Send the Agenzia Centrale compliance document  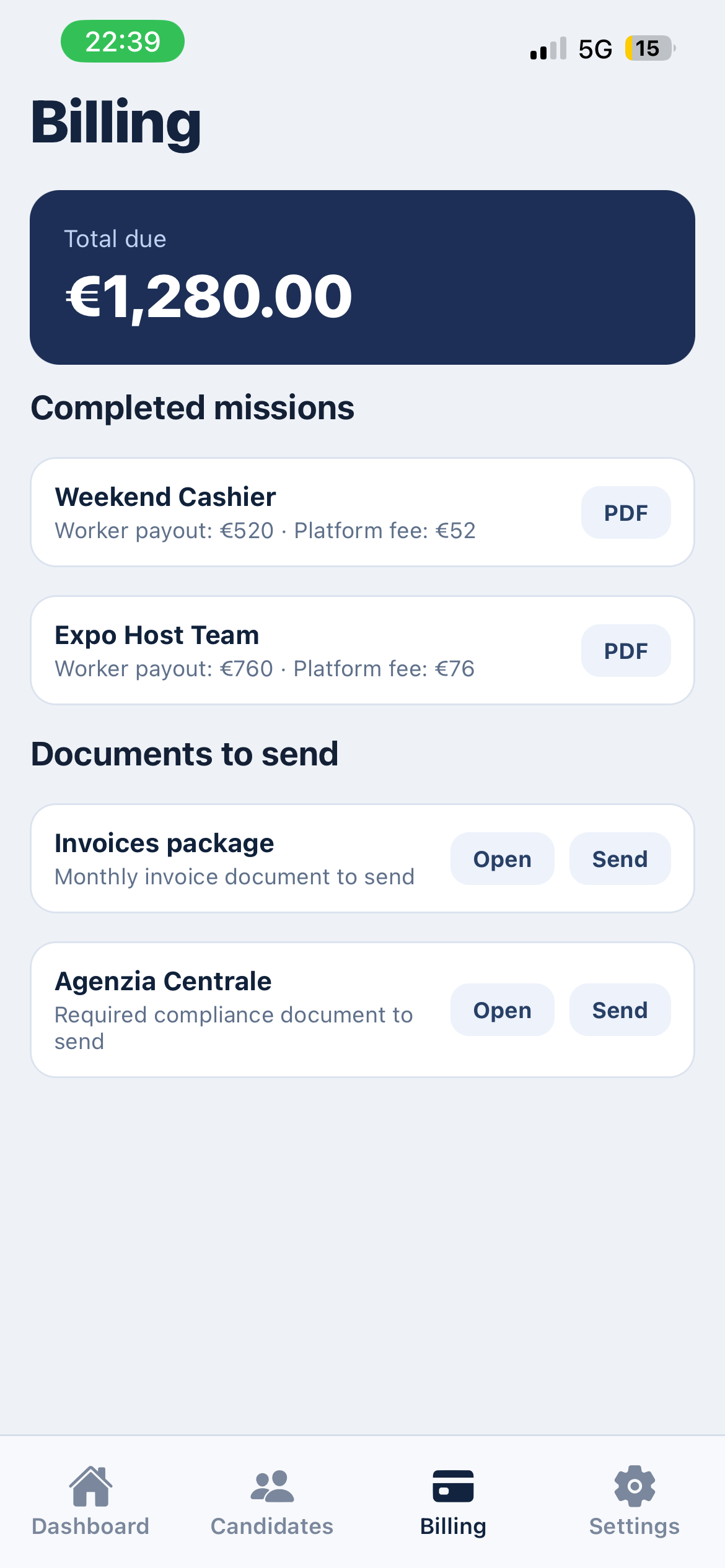click(x=620, y=1010)
